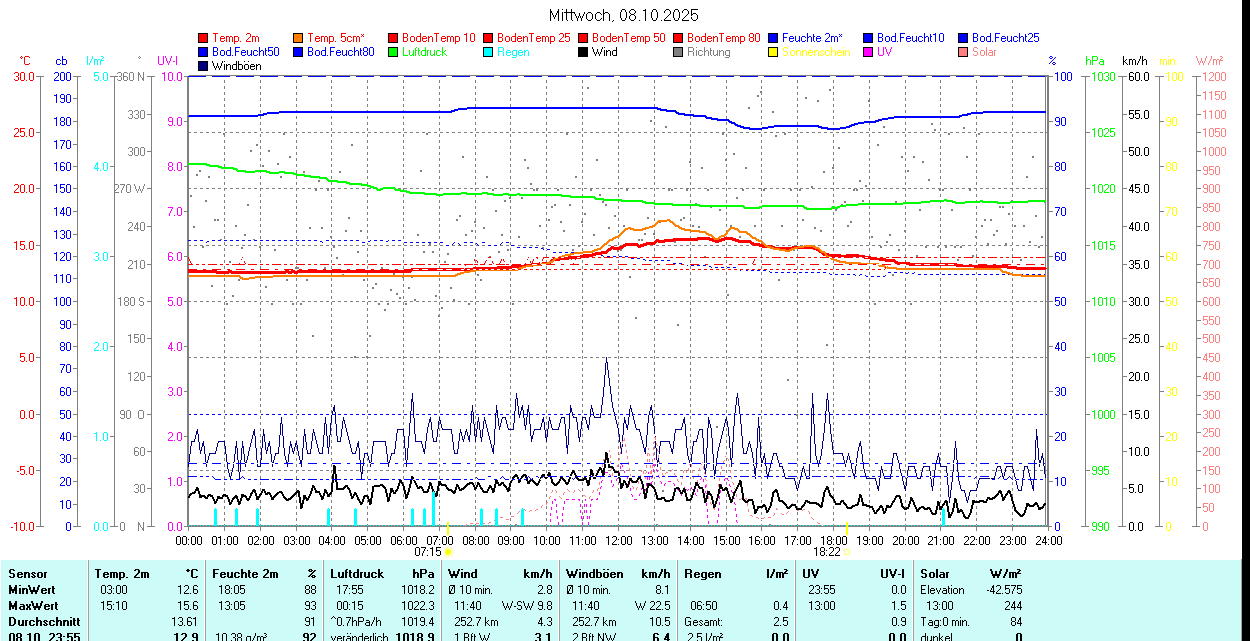1250x641 pixels.
Task: Click the sunset marker 18:22
Action: pyautogui.click(x=826, y=551)
